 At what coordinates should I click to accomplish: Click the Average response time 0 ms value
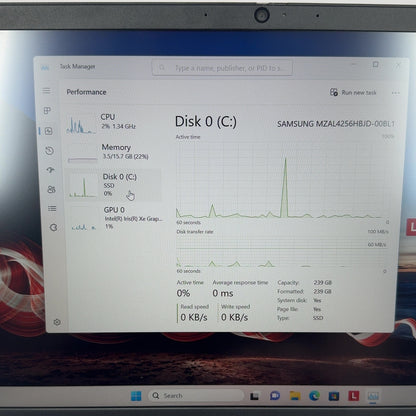pos(223,293)
